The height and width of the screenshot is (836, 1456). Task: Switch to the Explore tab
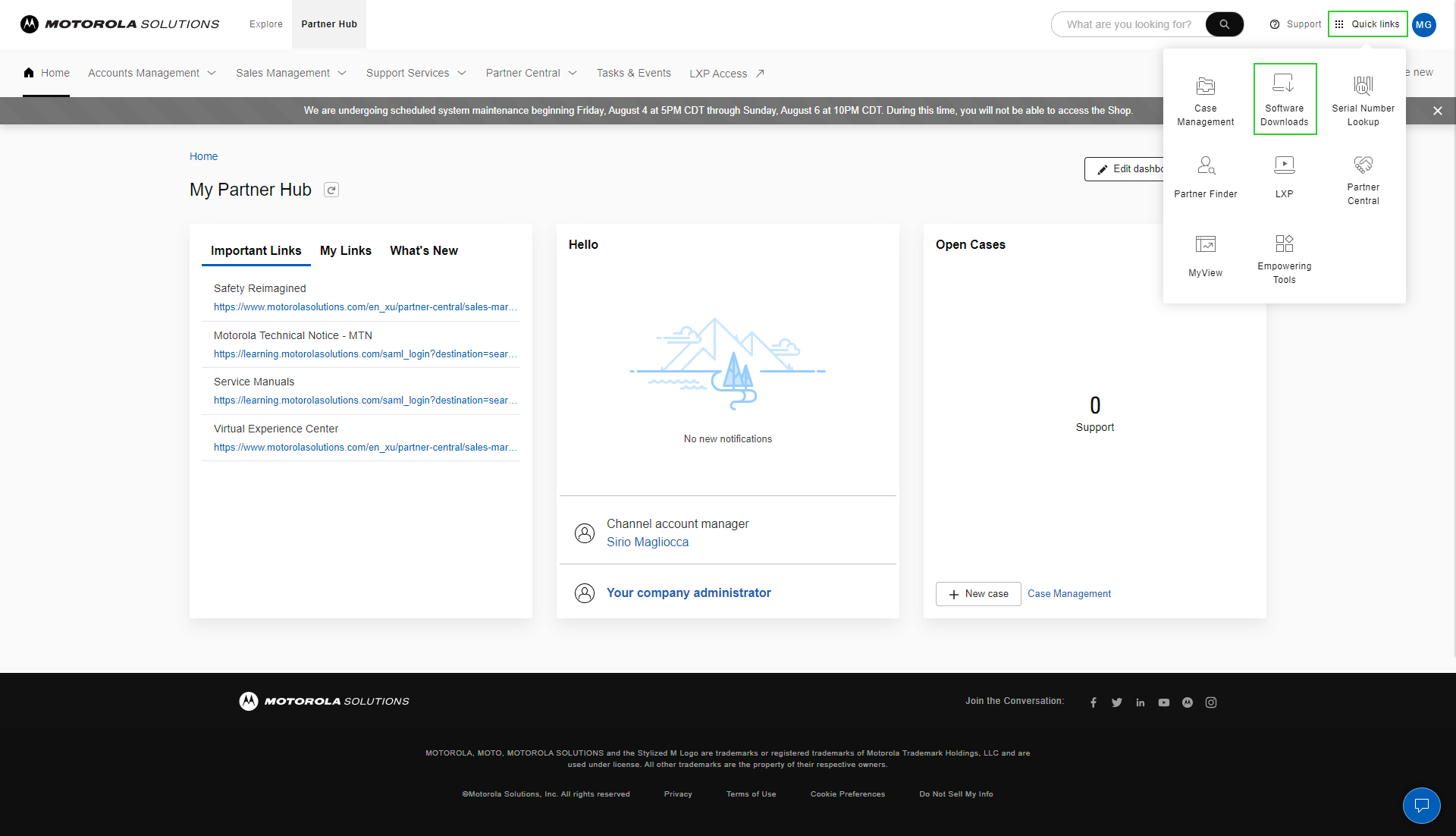[x=266, y=24]
